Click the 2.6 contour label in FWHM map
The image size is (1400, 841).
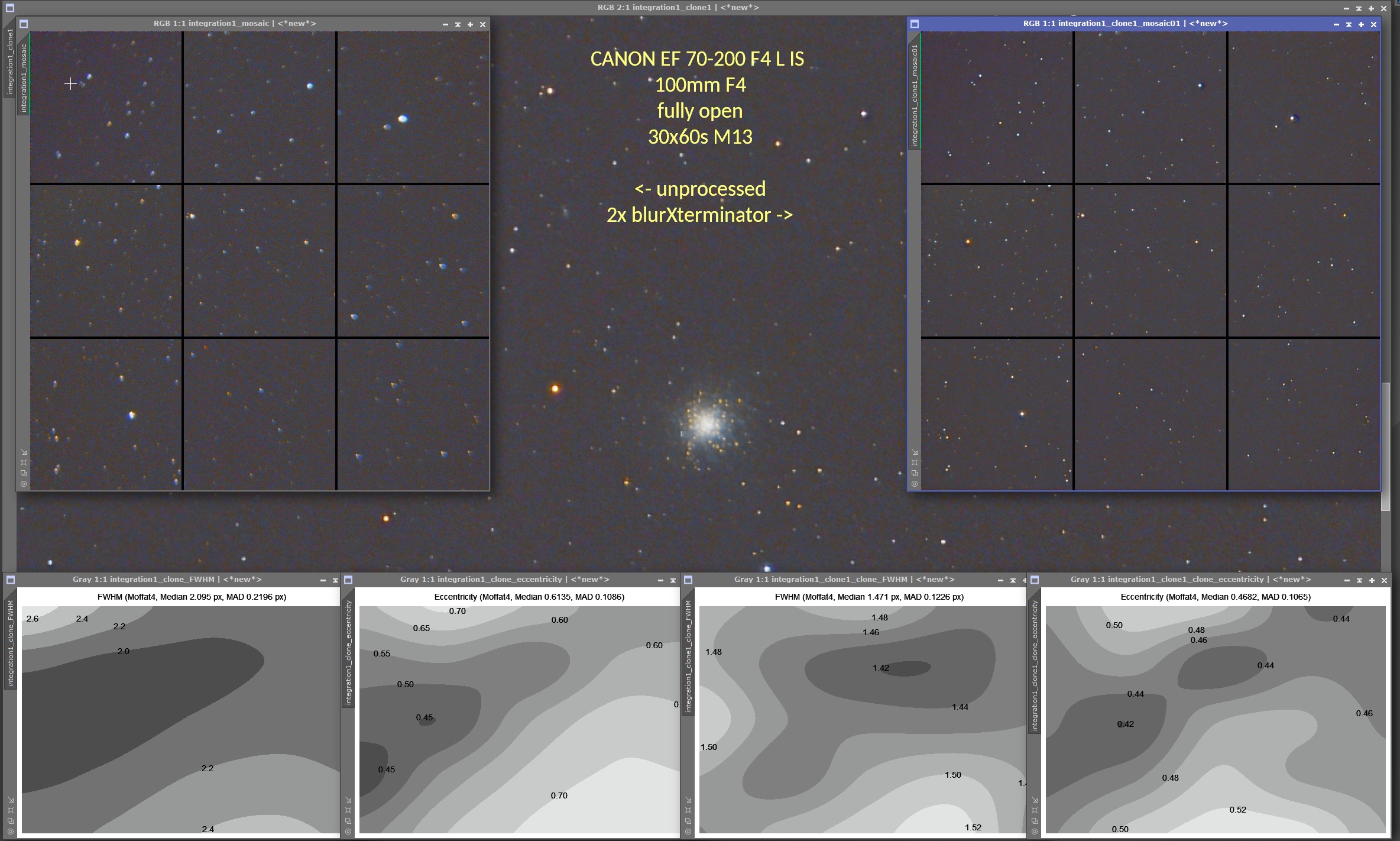[33, 619]
